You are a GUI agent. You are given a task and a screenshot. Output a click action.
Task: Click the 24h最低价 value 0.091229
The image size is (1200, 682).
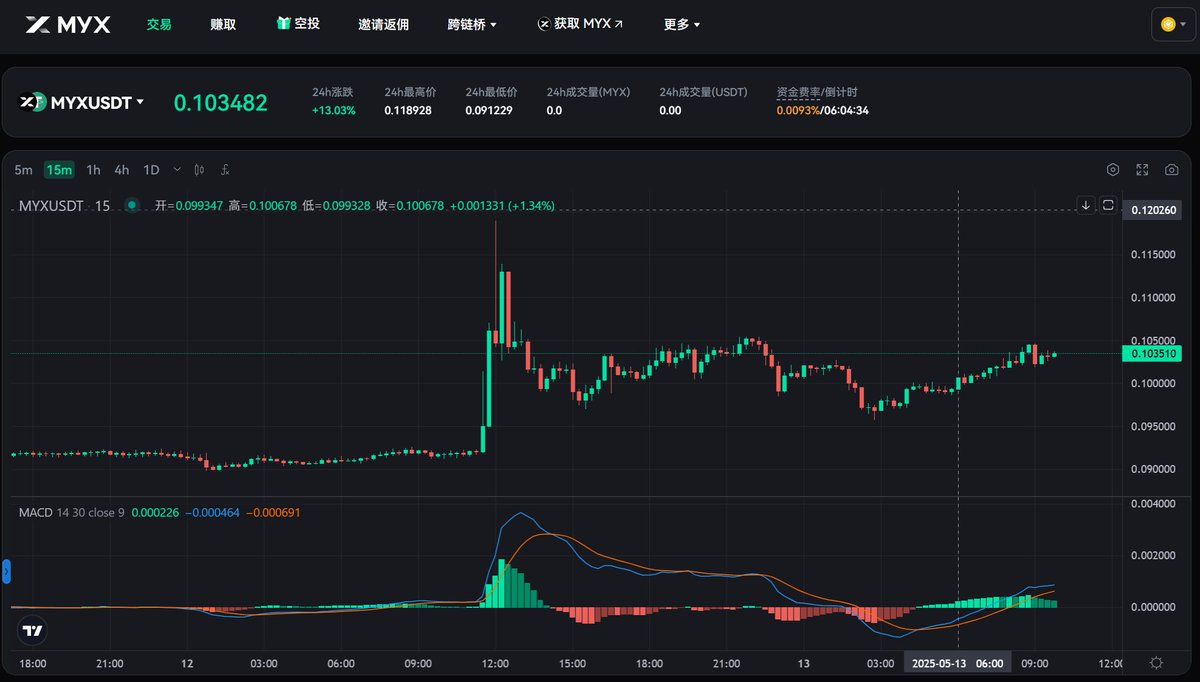click(489, 110)
